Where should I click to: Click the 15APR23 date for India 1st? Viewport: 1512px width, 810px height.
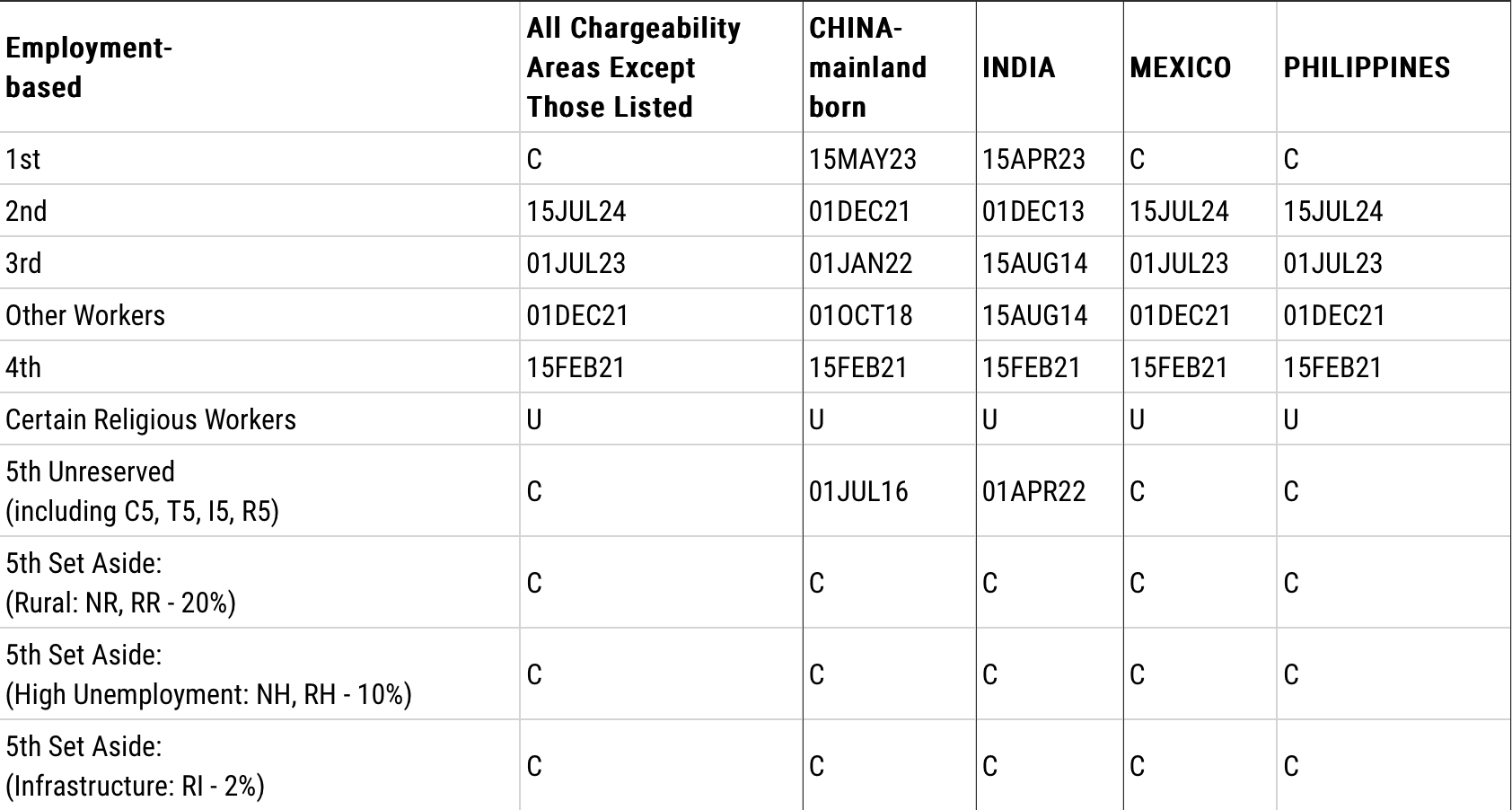pyautogui.click(x=1033, y=159)
